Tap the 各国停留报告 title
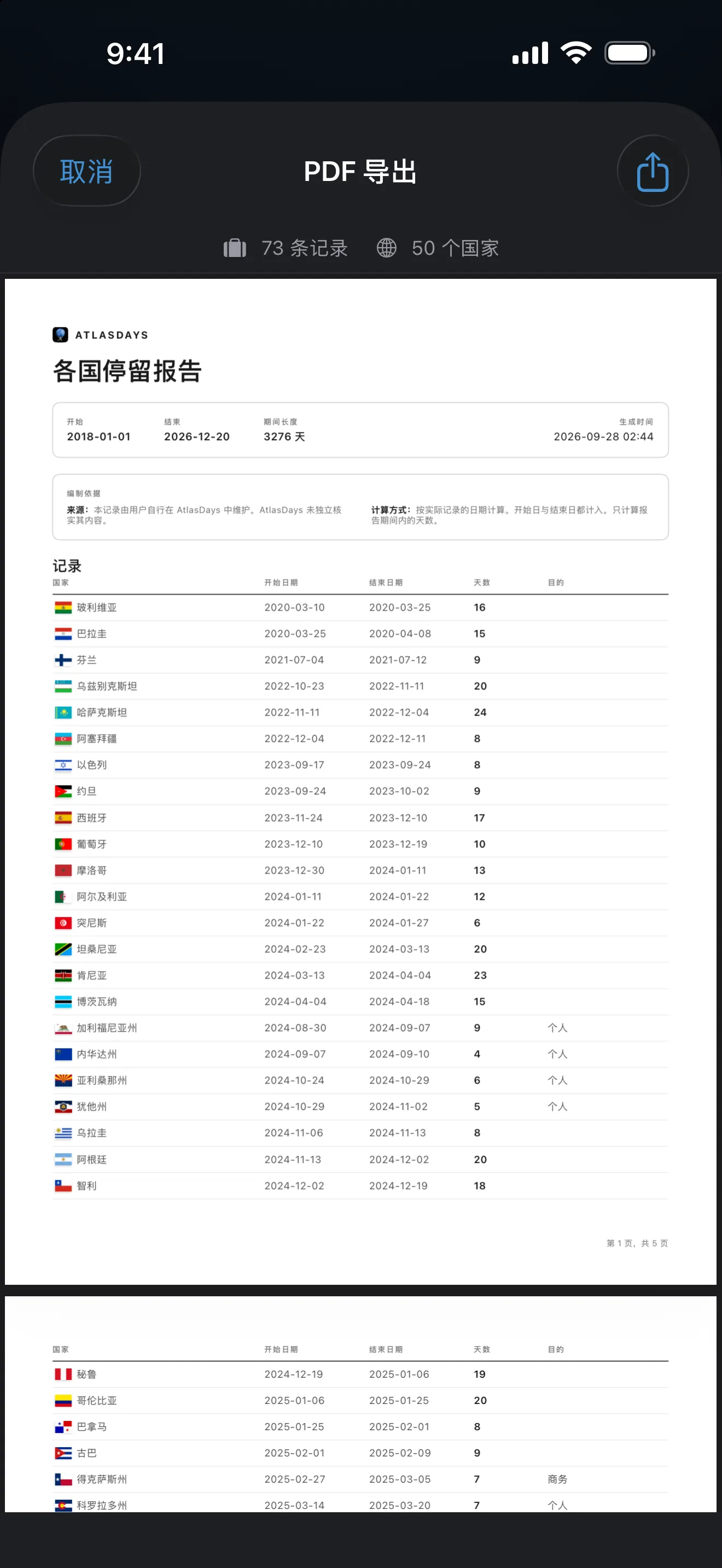Image resolution: width=722 pixels, height=1568 pixels. coord(127,371)
